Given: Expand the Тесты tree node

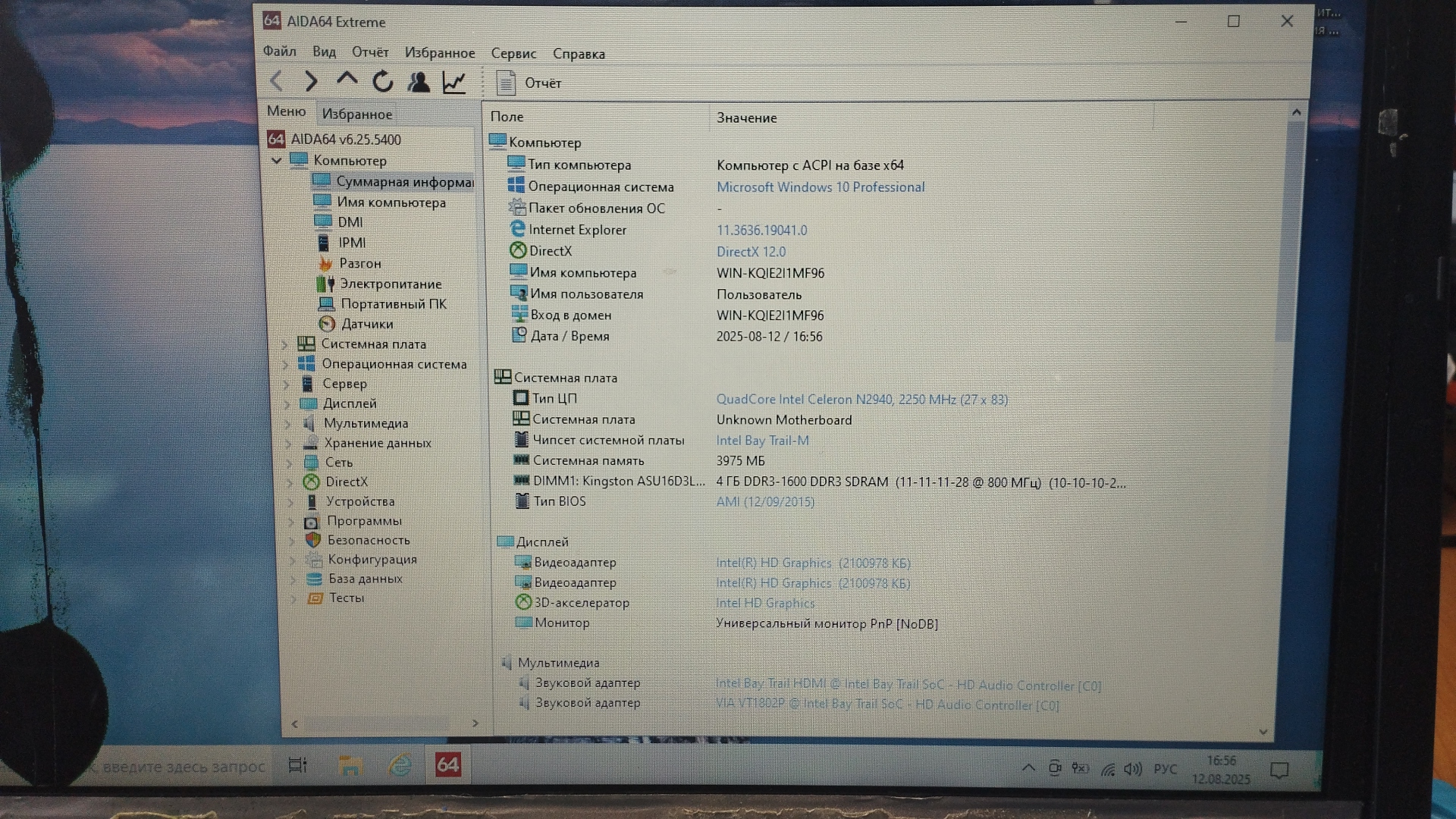Looking at the screenshot, I should 293,598.
